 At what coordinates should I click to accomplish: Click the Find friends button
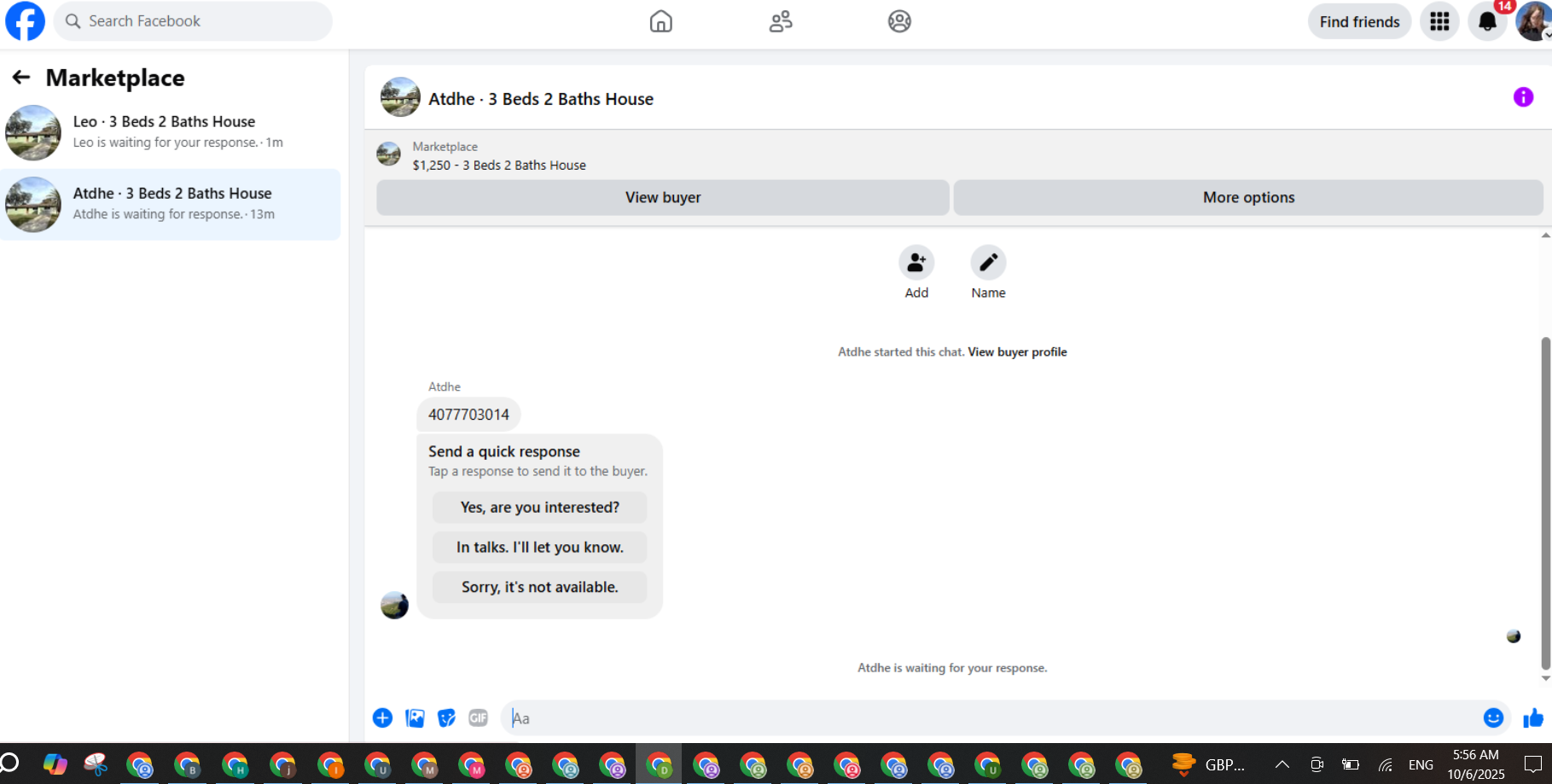1359,21
